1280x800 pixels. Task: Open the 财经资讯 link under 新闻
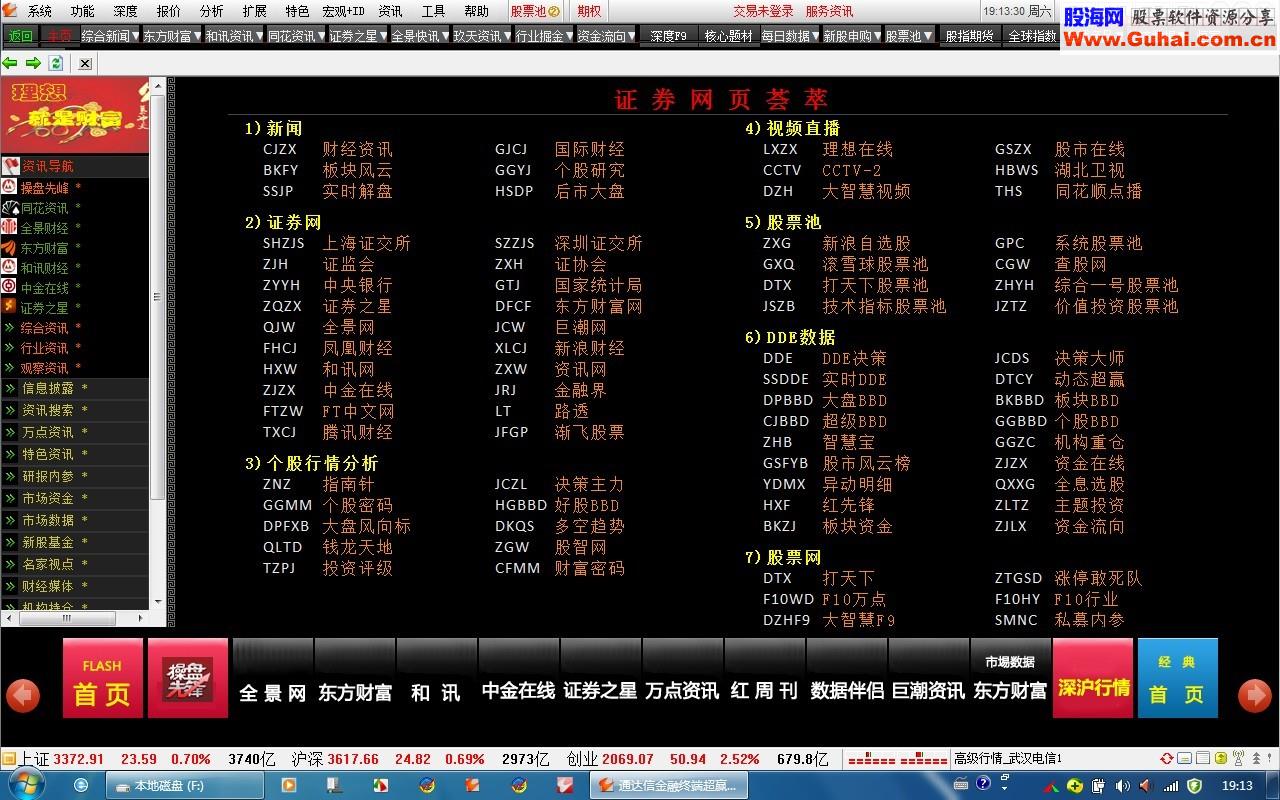[x=357, y=149]
